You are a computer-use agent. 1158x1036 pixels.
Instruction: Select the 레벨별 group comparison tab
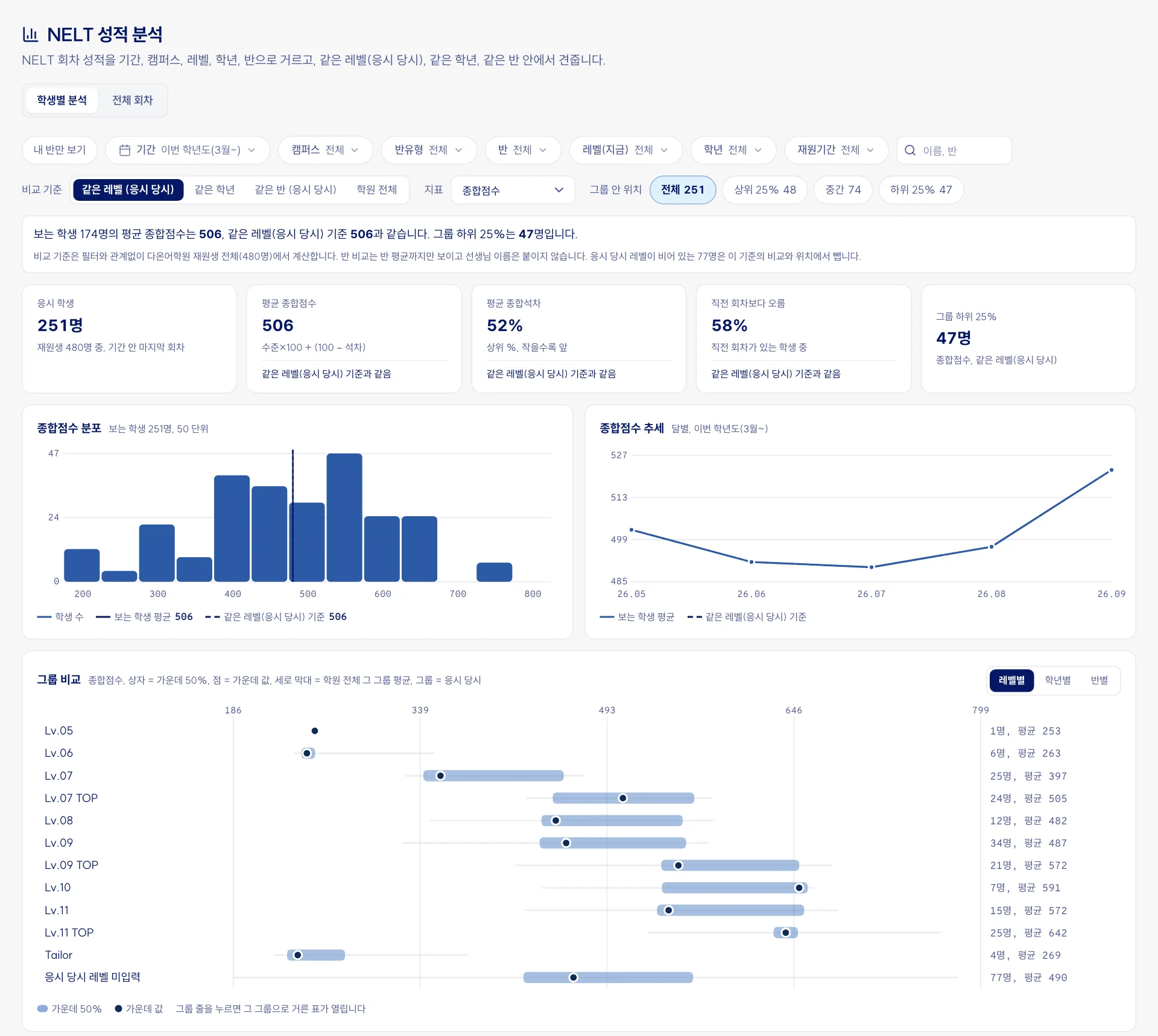click(x=1011, y=680)
